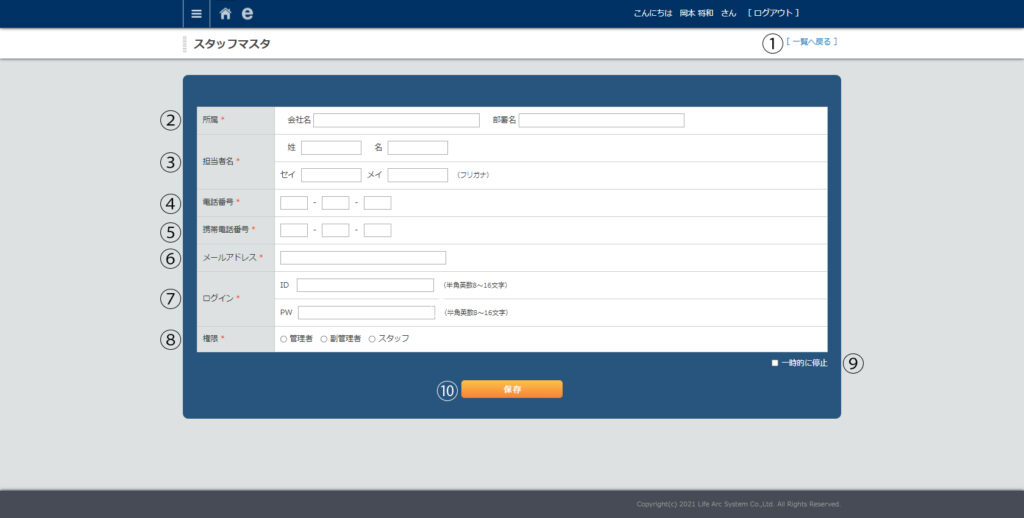Select the 副管理者 radio button
1024x518 pixels.
[324, 339]
